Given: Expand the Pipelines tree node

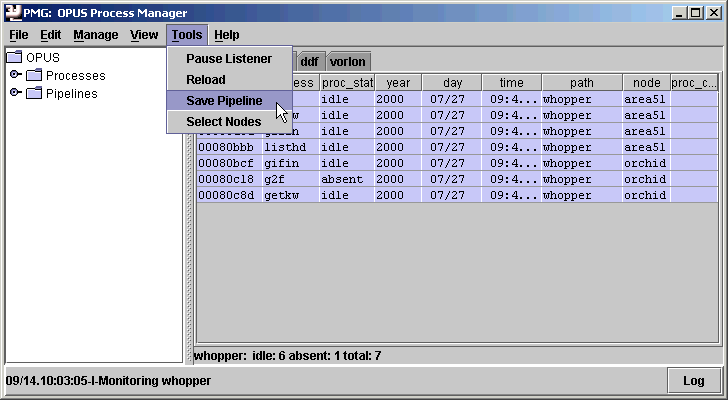Looking at the screenshot, I should coord(15,94).
